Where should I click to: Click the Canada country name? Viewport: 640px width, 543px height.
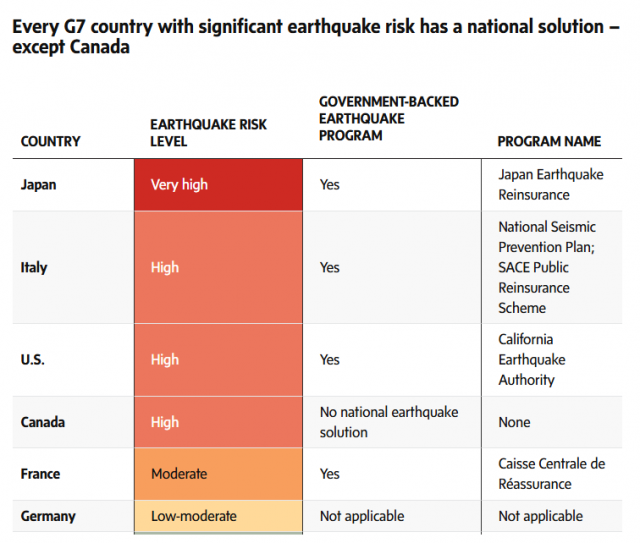(x=43, y=422)
